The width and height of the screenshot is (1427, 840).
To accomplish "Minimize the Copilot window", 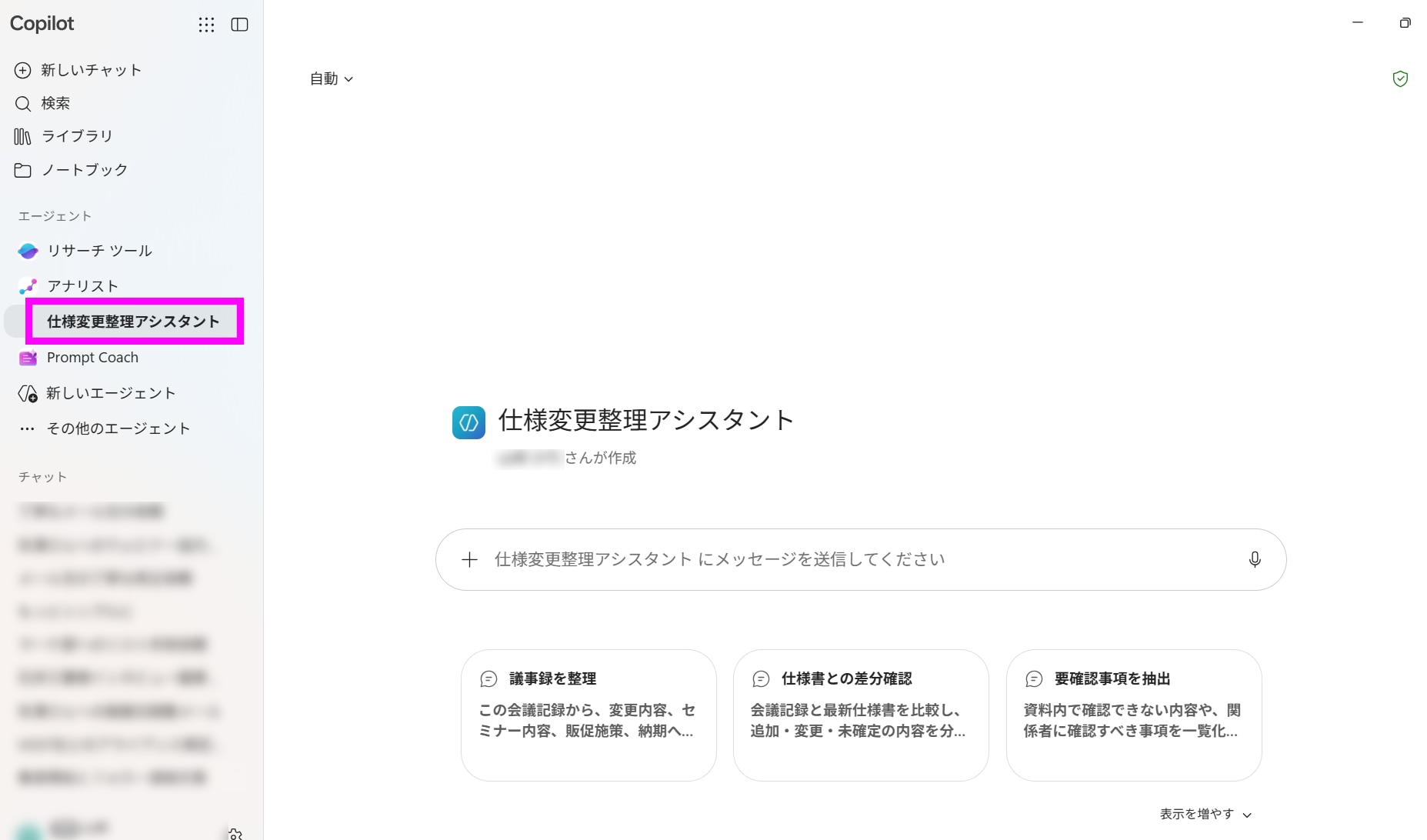I will [x=1358, y=23].
